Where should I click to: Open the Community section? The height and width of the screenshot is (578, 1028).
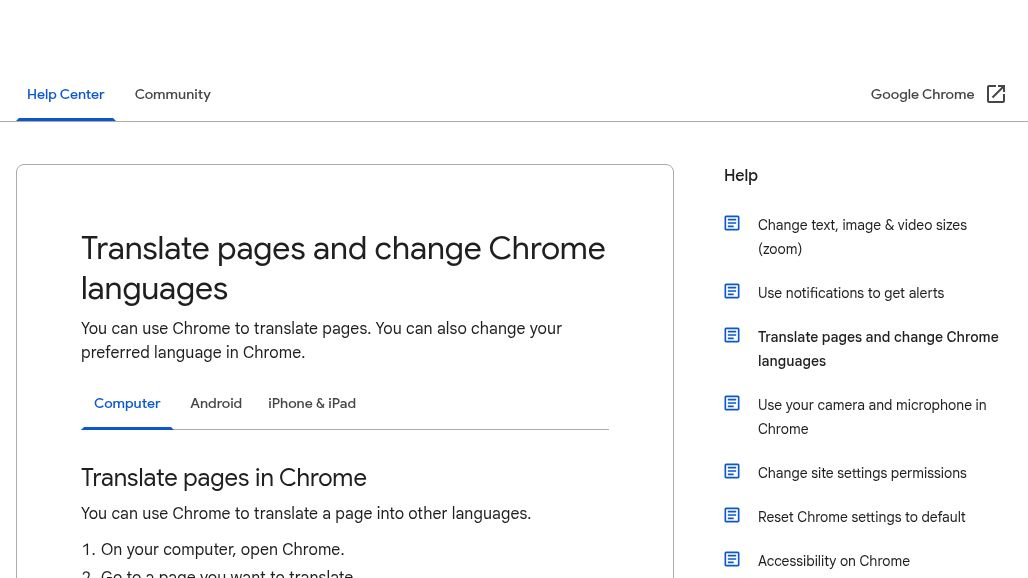pos(172,94)
